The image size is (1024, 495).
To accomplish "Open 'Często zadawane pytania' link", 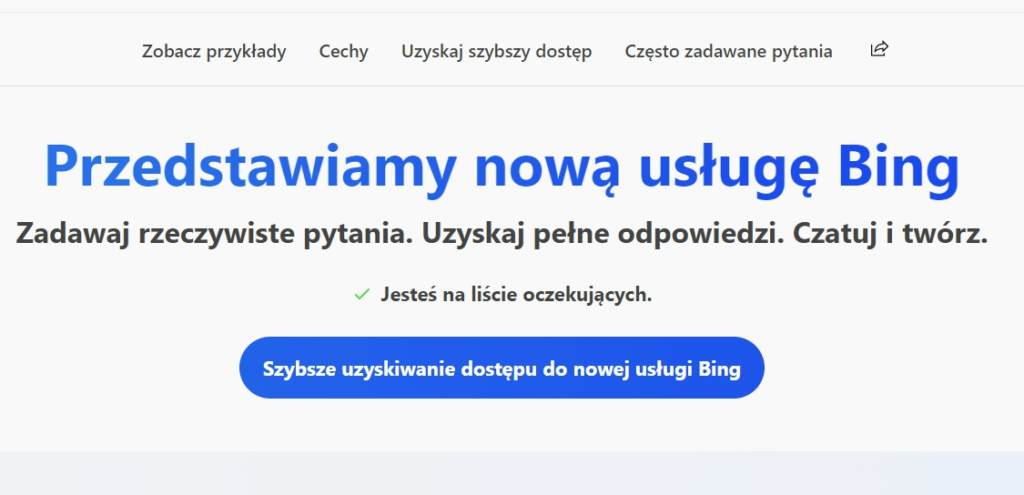I will [728, 52].
